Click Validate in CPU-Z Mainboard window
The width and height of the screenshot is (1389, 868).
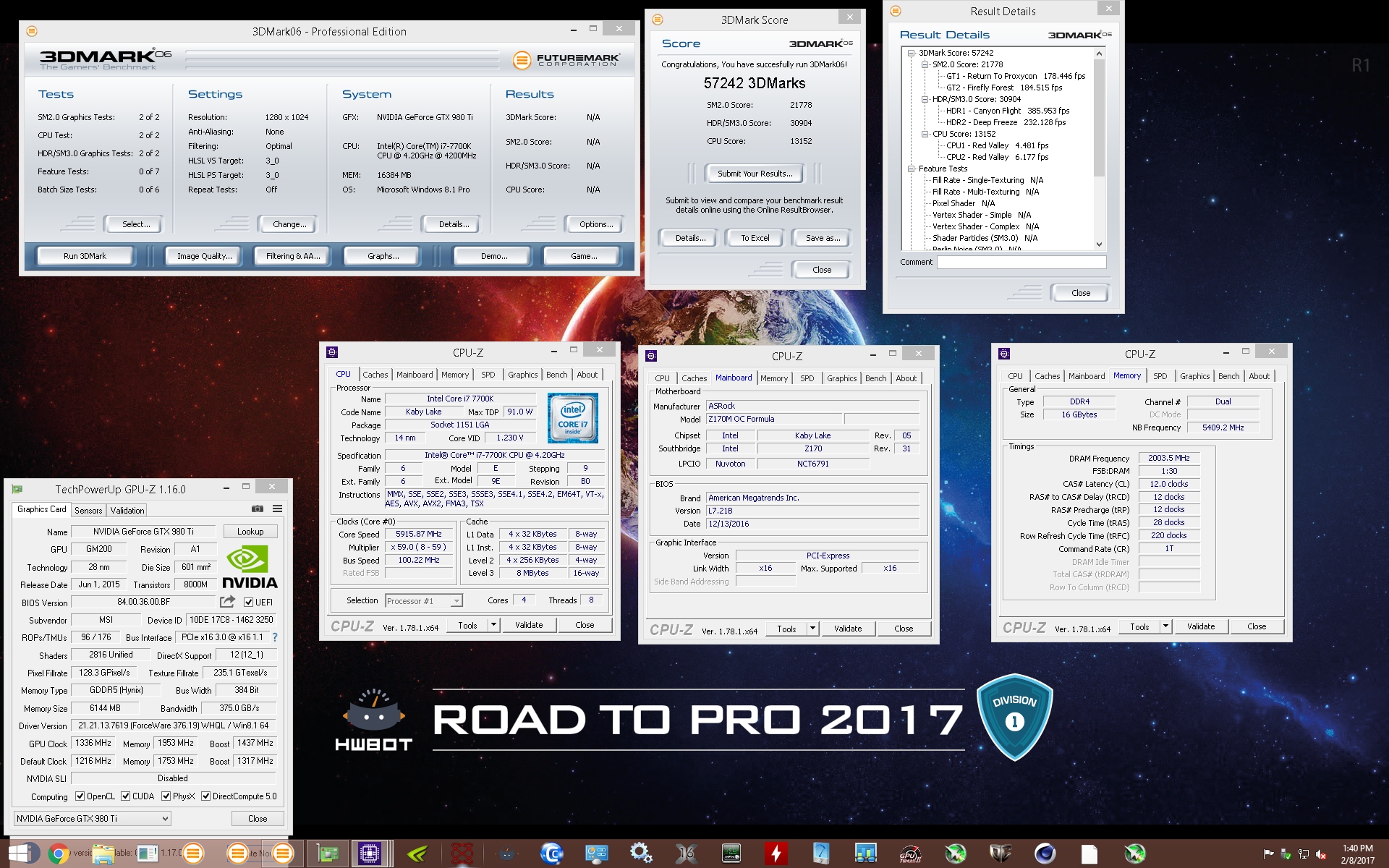point(848,629)
